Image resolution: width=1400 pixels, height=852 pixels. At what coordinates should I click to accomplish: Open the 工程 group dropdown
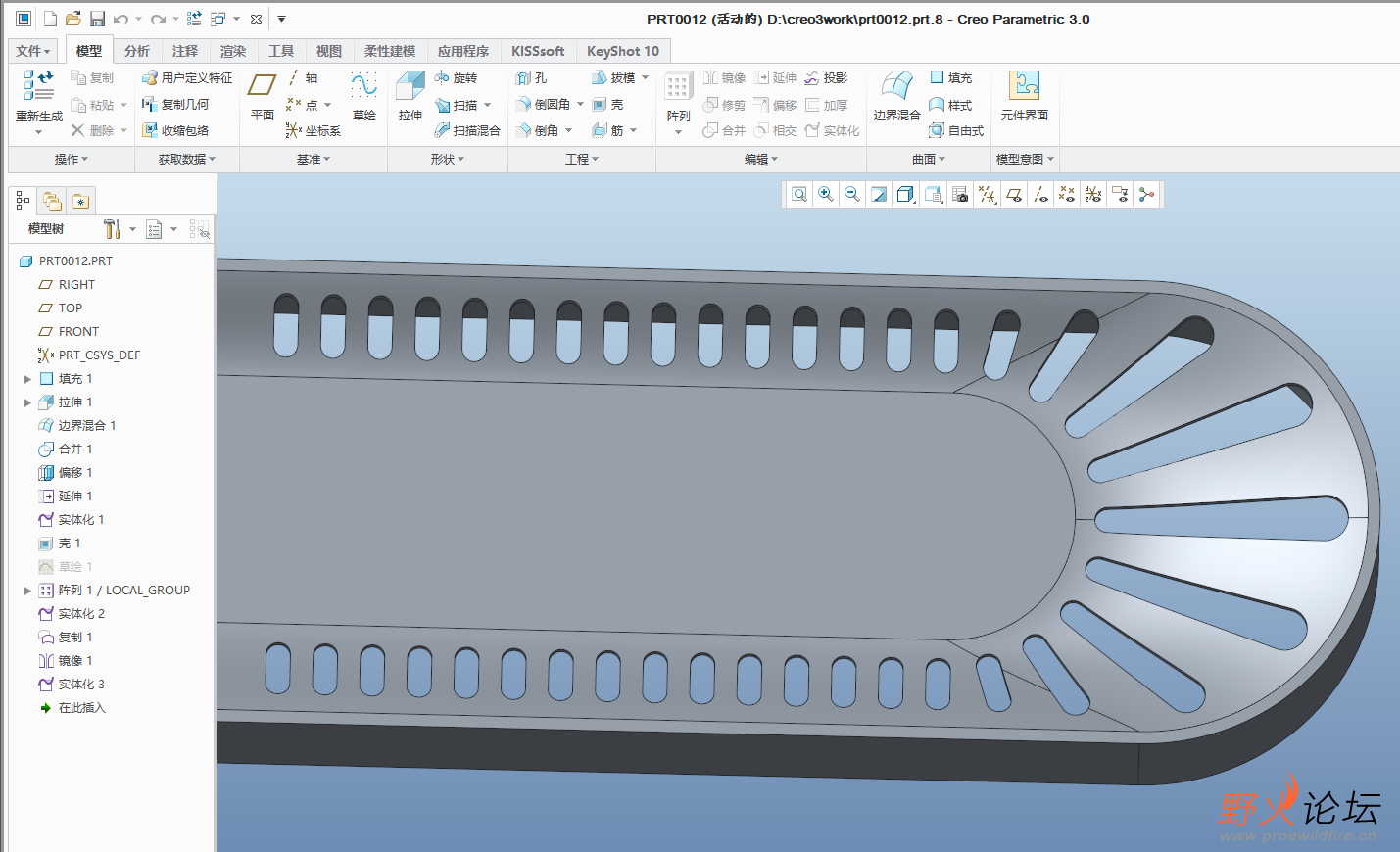(582, 159)
